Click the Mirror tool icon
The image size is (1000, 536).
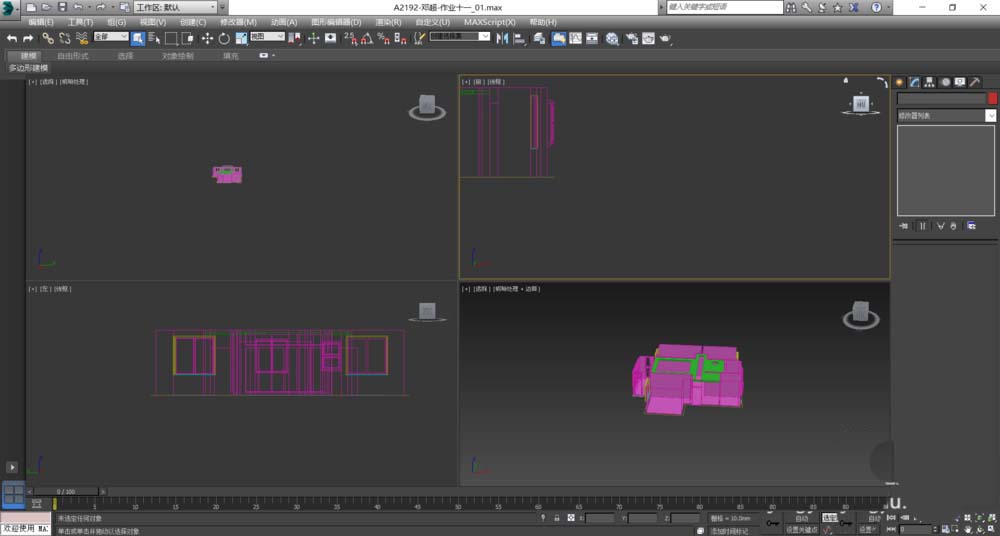click(x=501, y=38)
